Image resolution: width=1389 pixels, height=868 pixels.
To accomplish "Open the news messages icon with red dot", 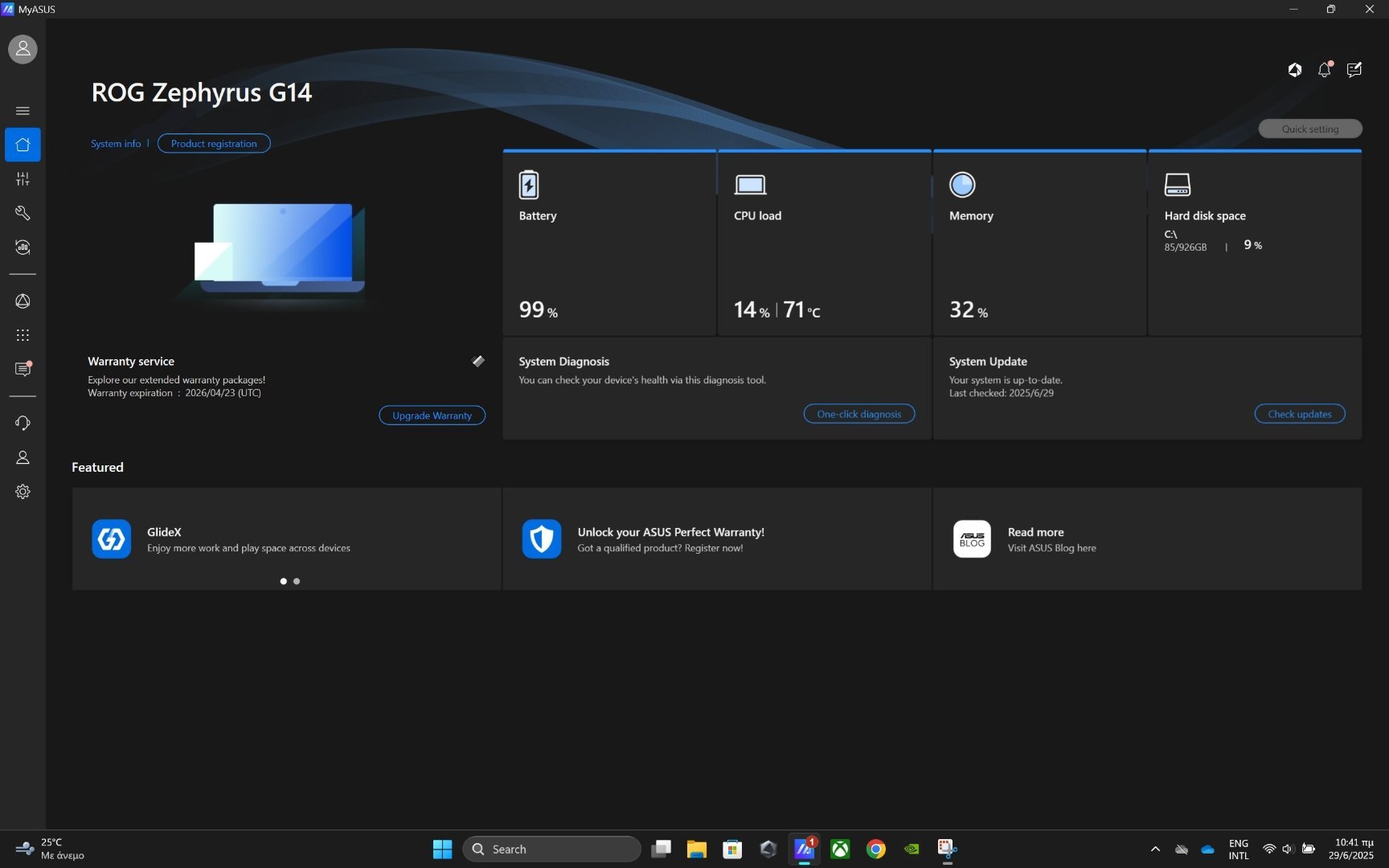I will pos(23,369).
